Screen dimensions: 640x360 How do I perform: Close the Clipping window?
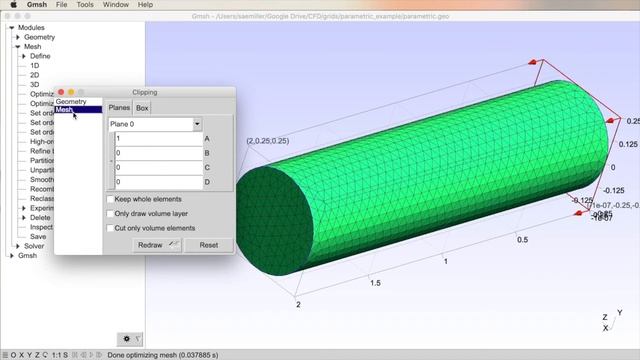(61, 92)
